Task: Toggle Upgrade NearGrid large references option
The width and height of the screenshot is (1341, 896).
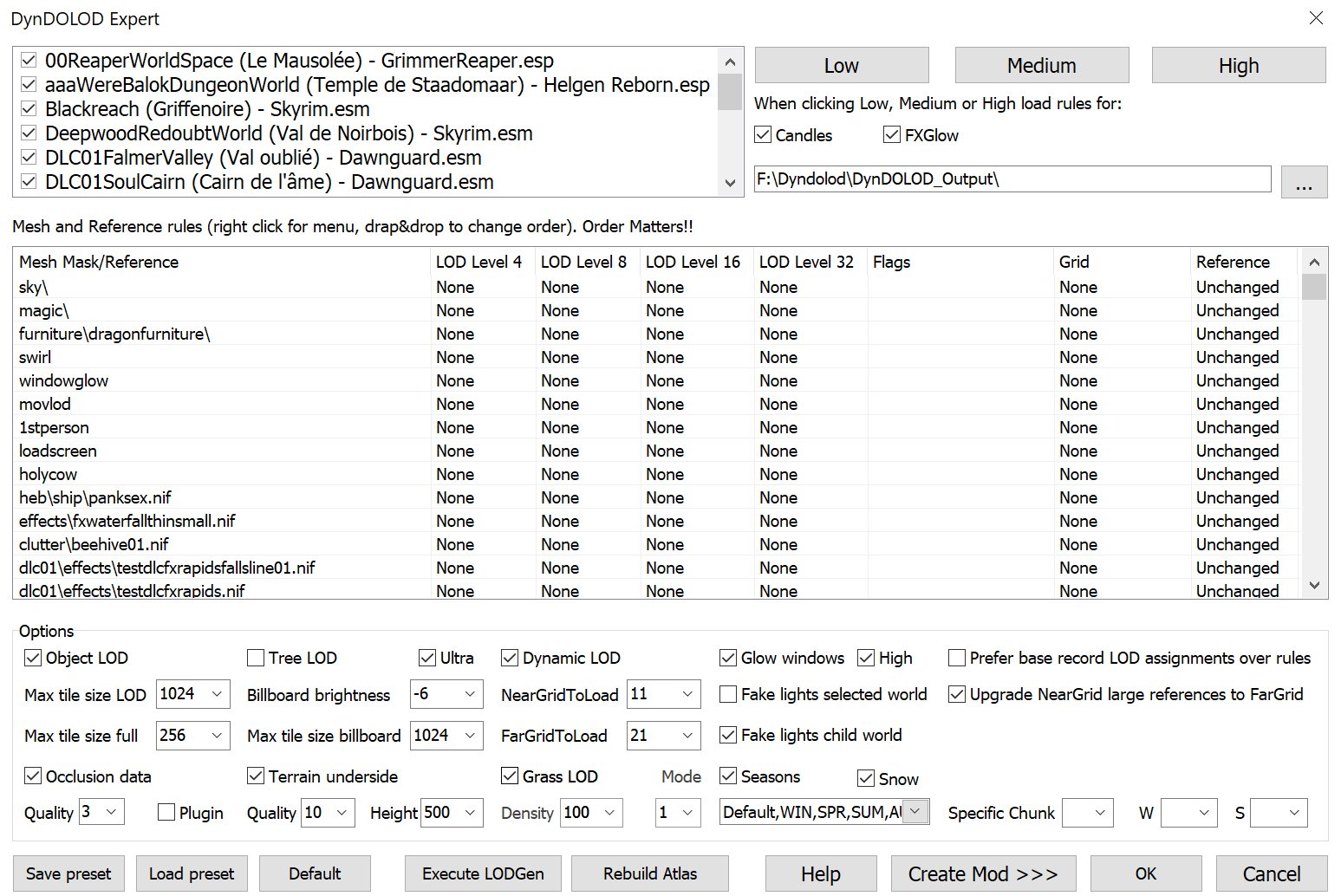Action: point(957,694)
